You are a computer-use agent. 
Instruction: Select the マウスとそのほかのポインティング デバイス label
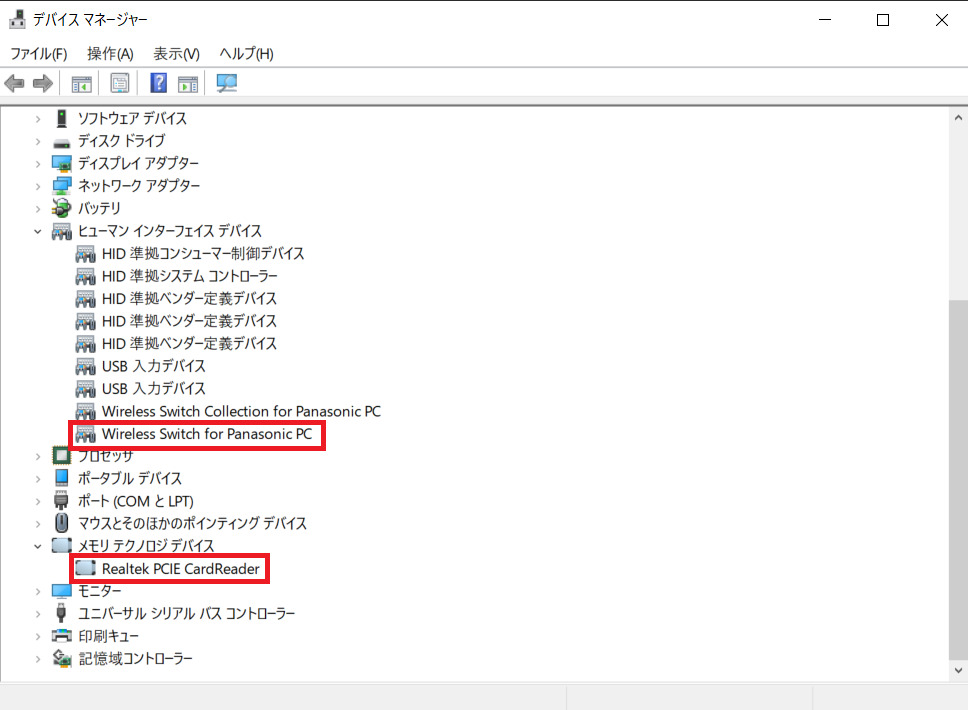coord(192,524)
